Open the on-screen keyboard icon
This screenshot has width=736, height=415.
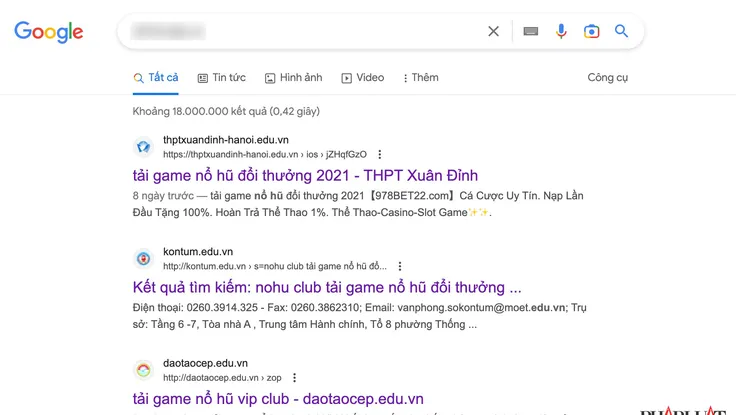click(531, 31)
